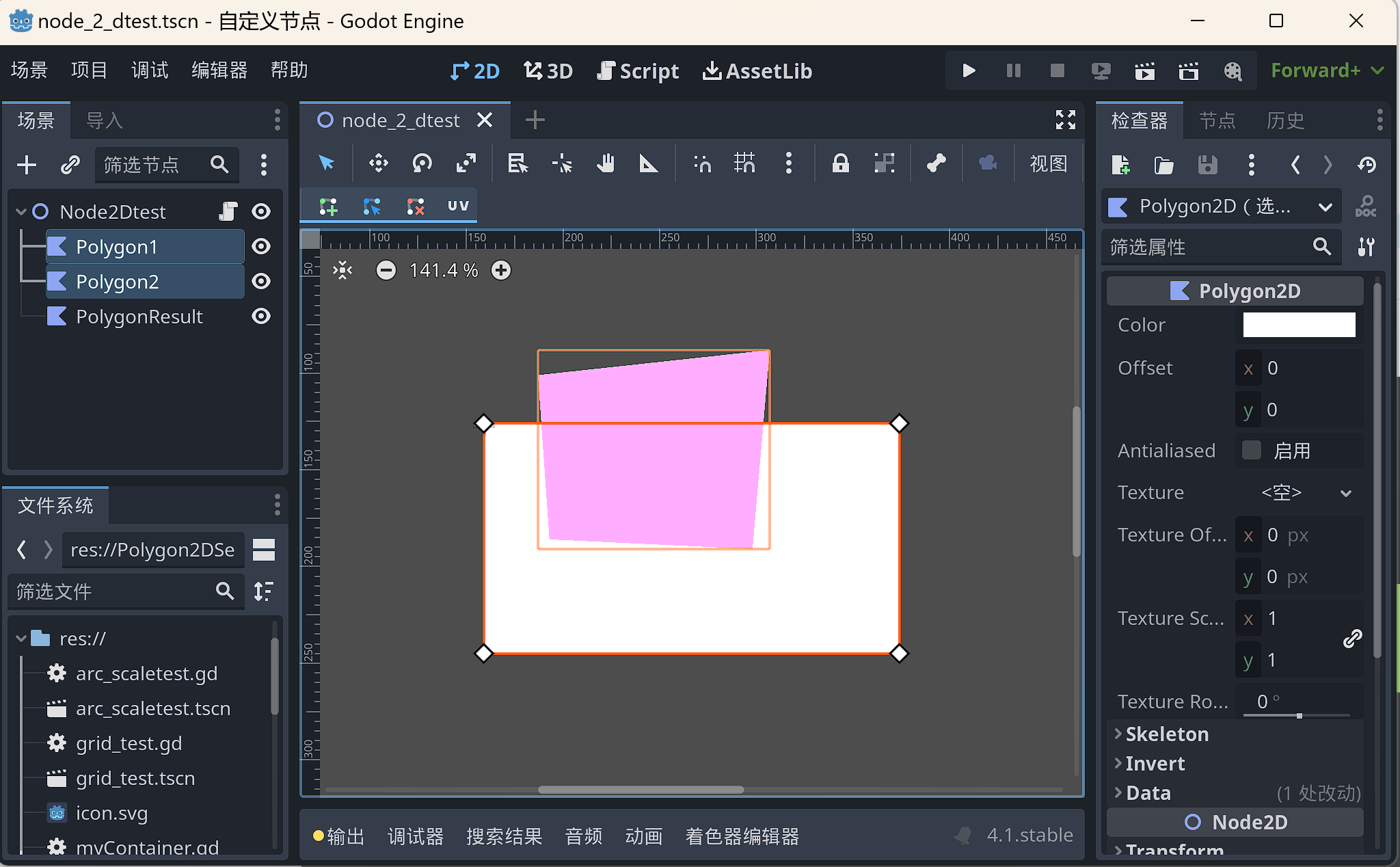Image resolution: width=1400 pixels, height=867 pixels.
Task: Toggle the grid snap icon
Action: (744, 163)
